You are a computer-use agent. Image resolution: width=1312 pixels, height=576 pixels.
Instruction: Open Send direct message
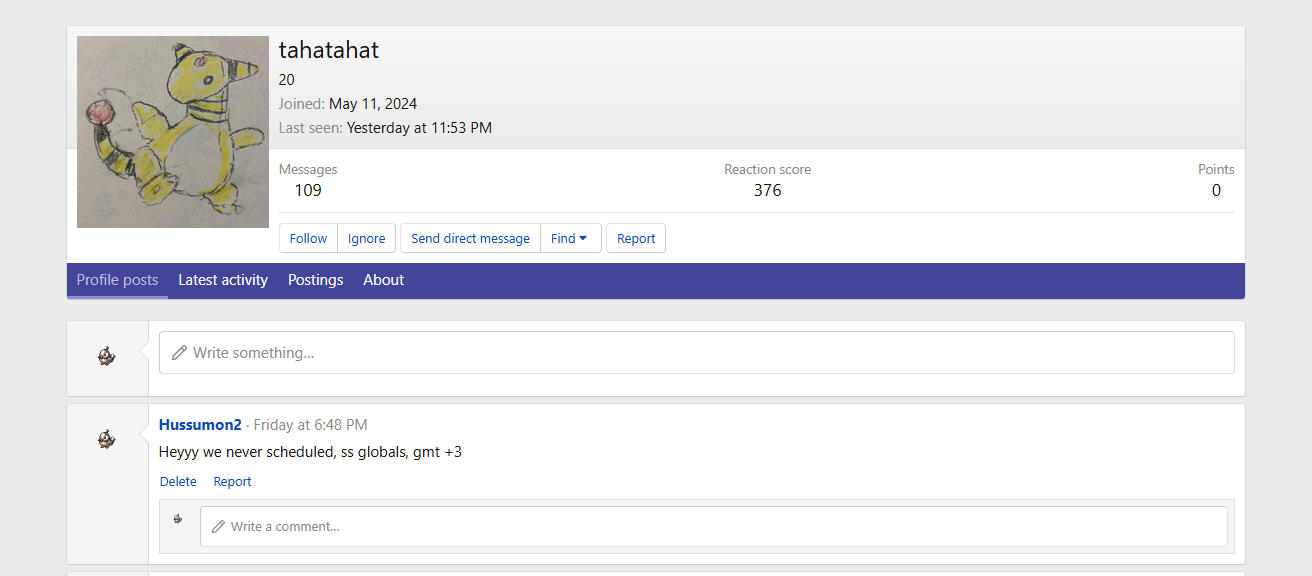(470, 238)
